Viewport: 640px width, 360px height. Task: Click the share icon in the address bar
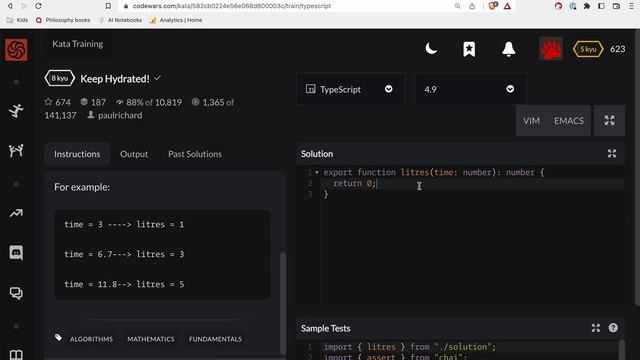(x=472, y=6)
